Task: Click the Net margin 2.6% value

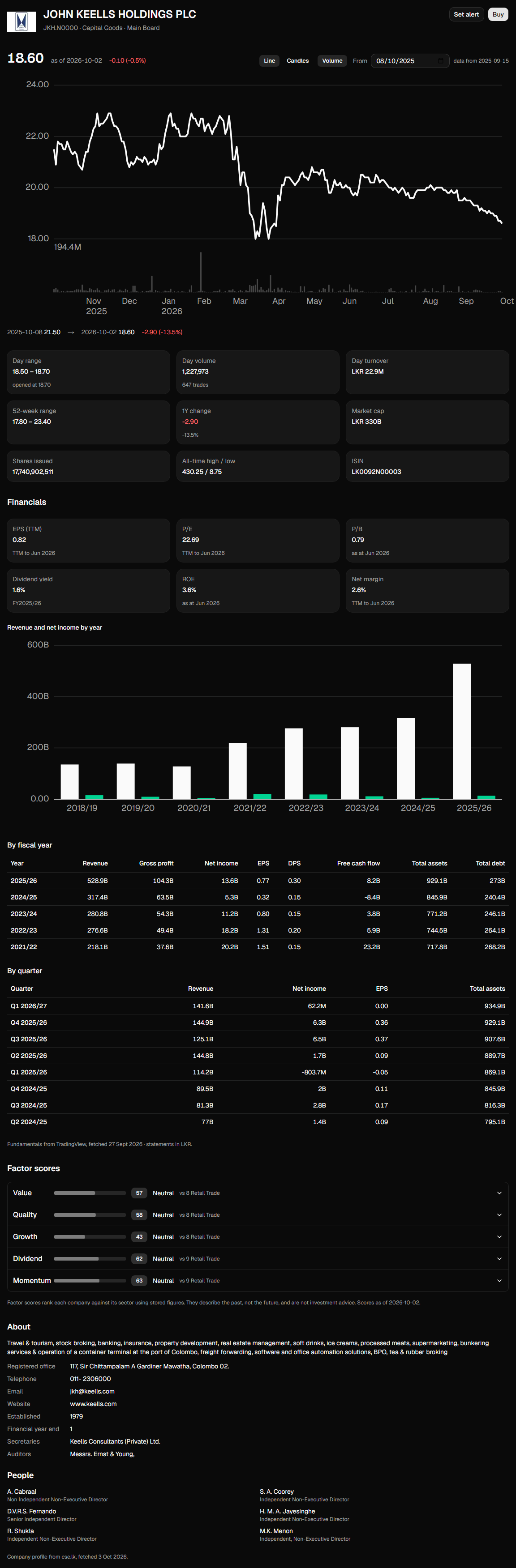Action: [359, 590]
